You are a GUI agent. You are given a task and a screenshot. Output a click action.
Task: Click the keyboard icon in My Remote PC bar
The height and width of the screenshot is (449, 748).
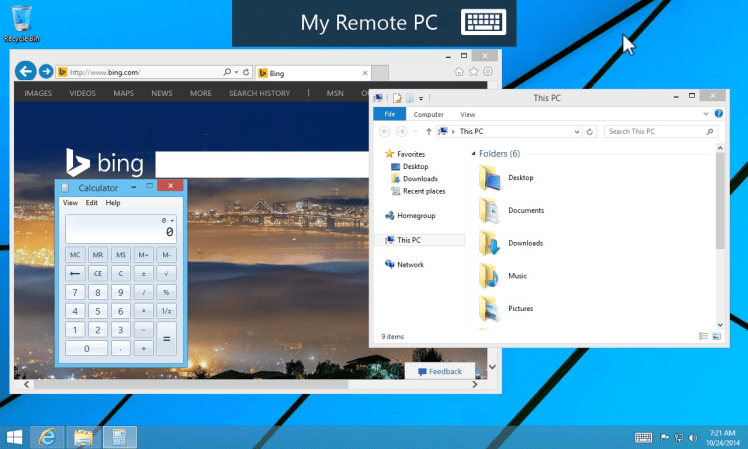[483, 22]
